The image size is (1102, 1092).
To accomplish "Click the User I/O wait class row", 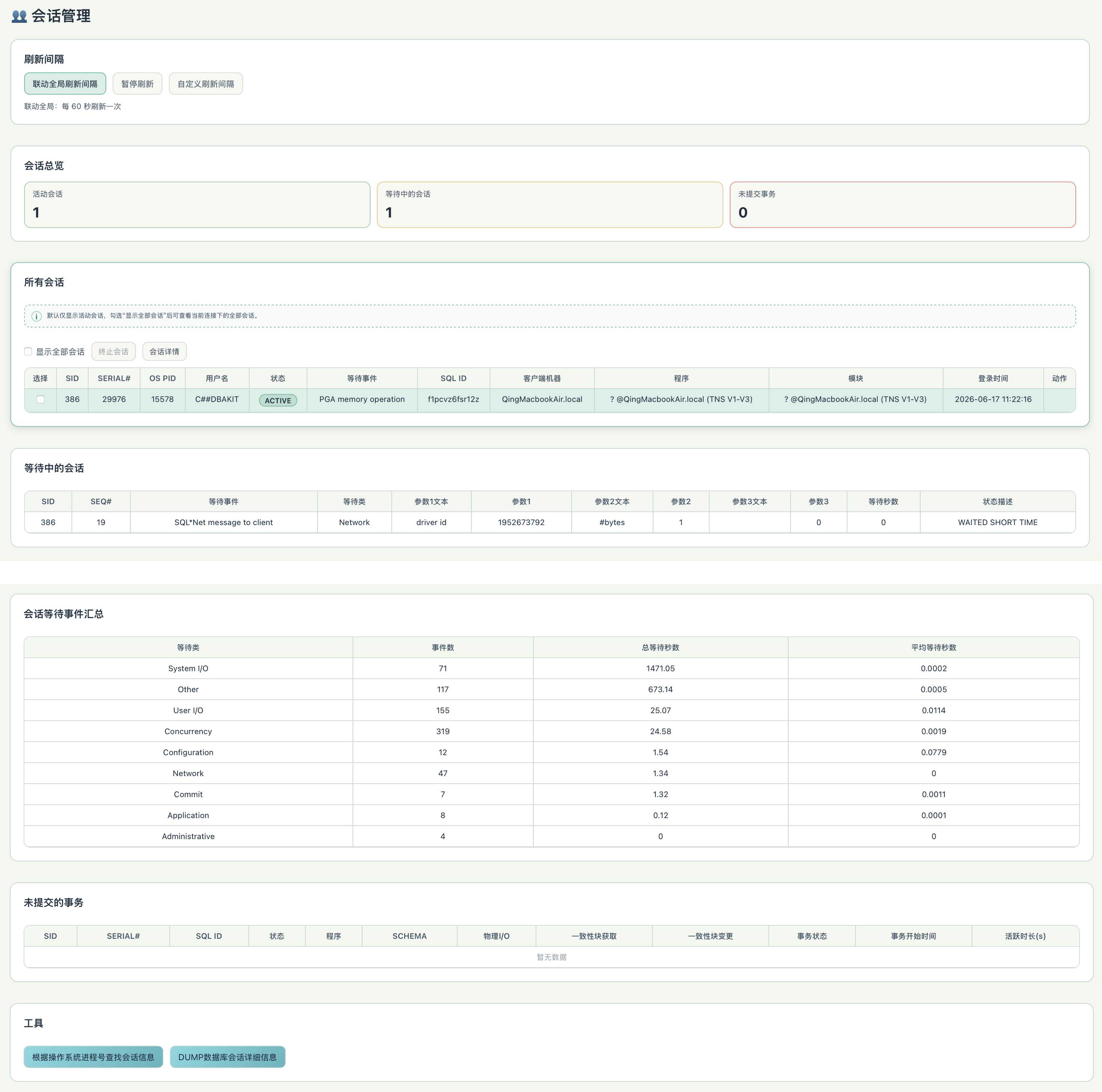I will [x=552, y=710].
